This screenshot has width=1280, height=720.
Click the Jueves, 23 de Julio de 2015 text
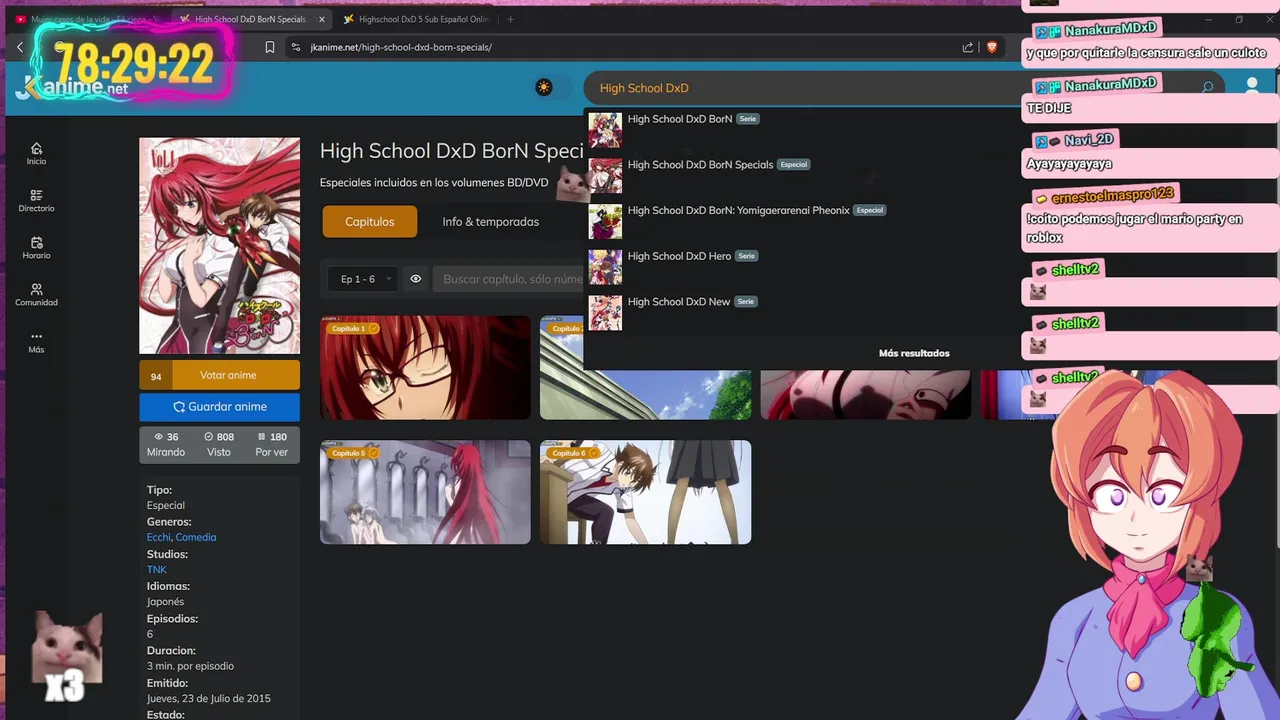[x=208, y=698]
